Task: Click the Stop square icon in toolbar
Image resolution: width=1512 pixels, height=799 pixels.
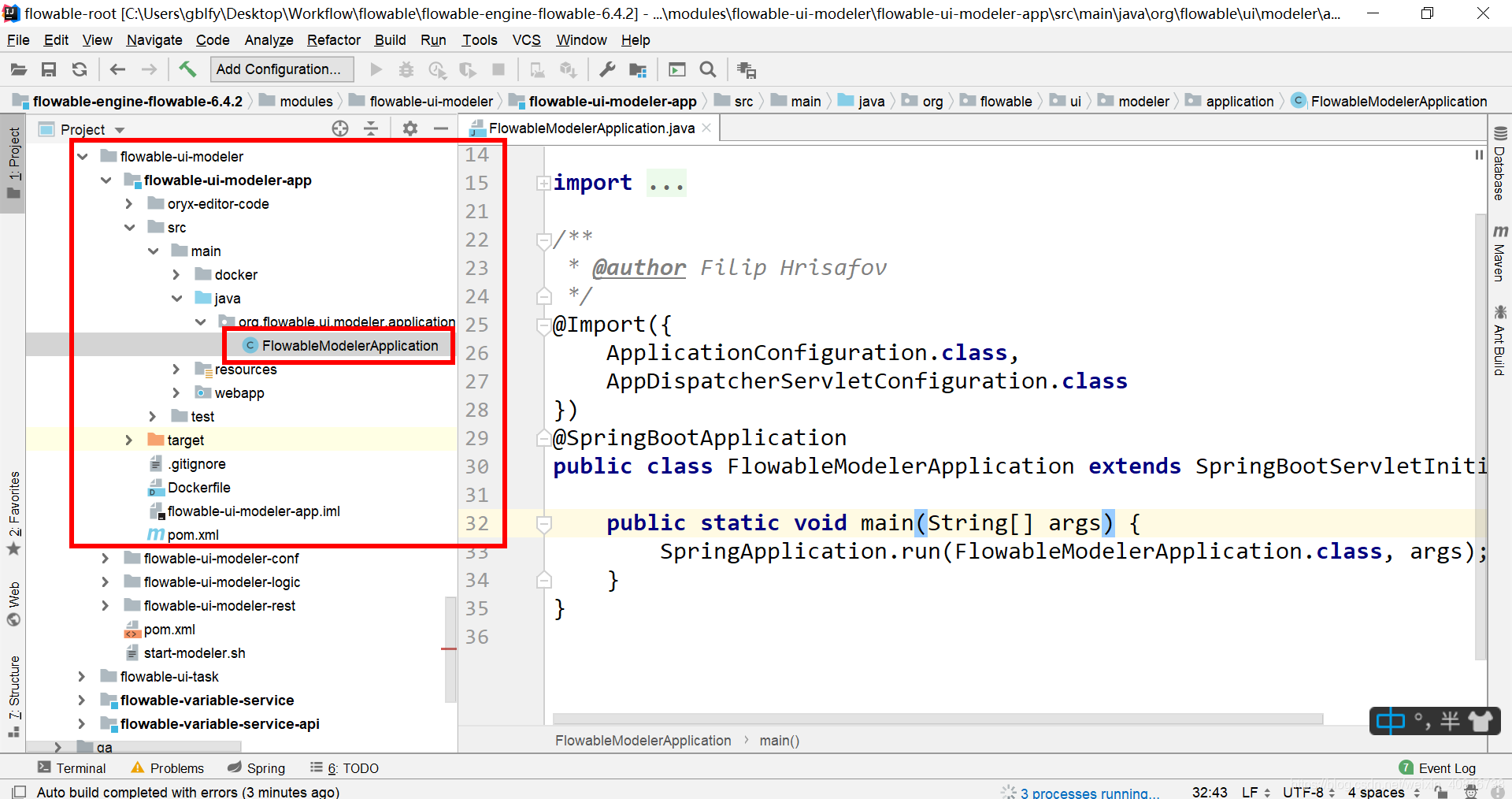Action: coord(498,70)
